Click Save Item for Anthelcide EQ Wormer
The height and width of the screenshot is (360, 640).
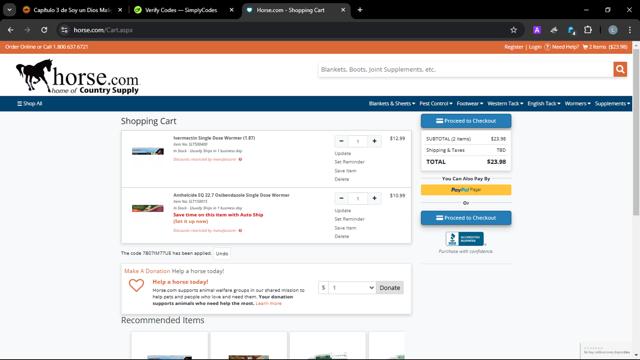pyautogui.click(x=345, y=228)
